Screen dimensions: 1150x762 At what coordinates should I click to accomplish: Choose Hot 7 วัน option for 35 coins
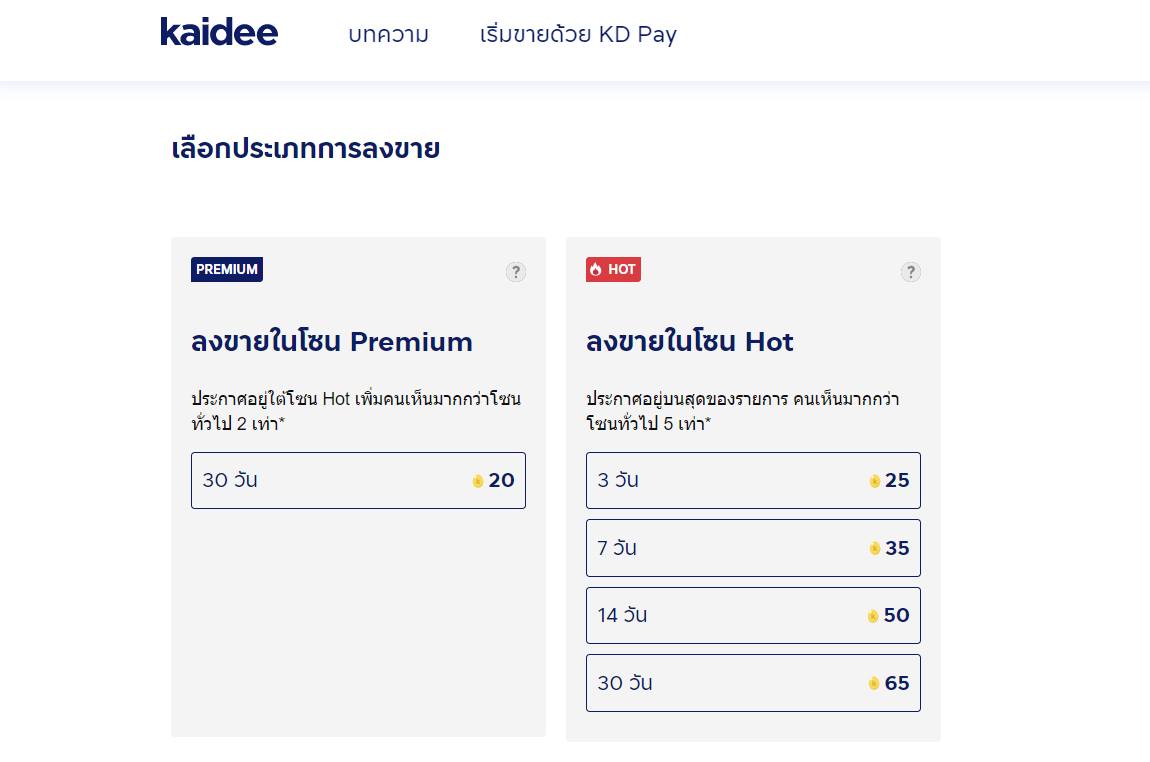pos(752,548)
